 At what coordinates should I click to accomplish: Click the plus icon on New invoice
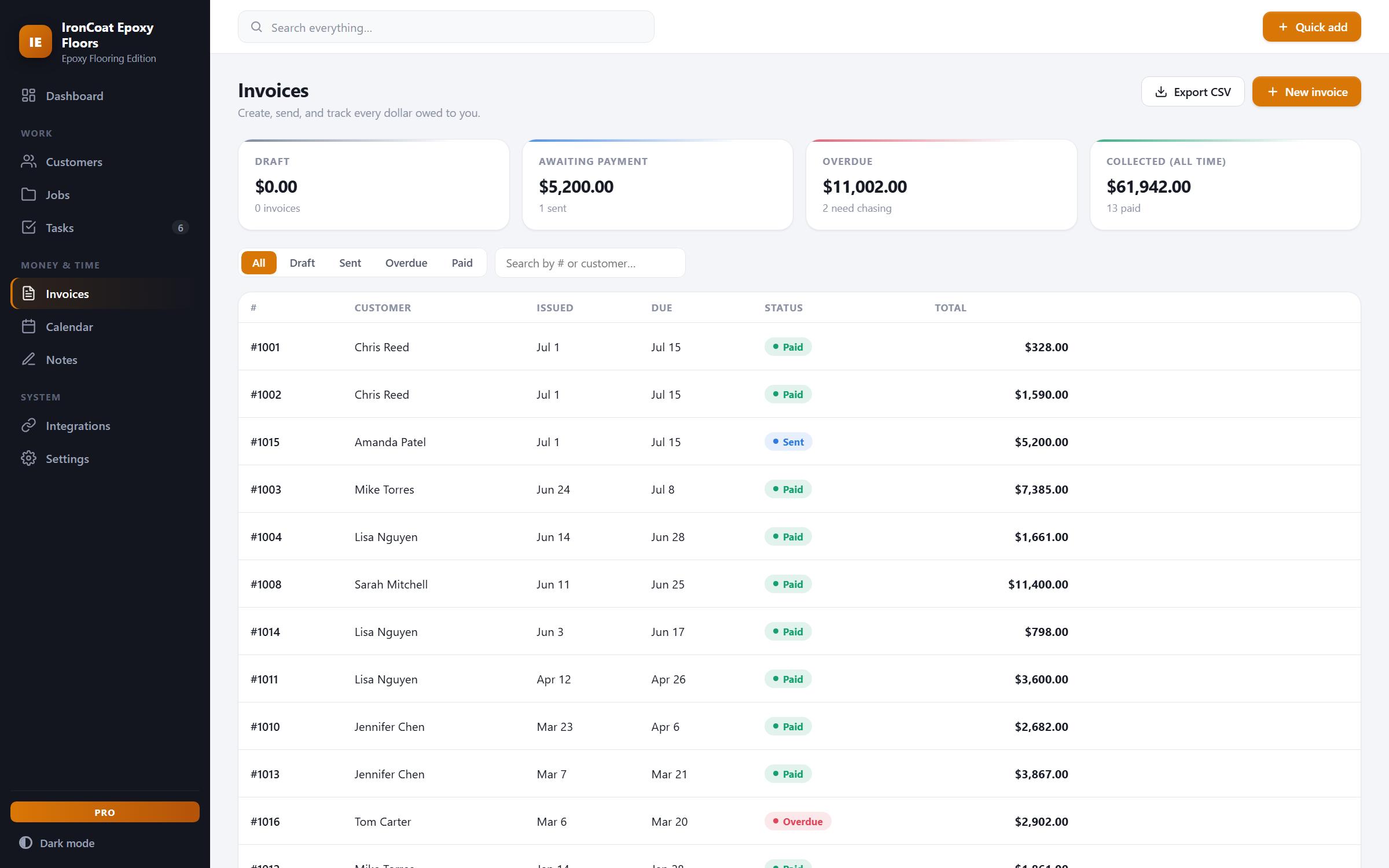[1273, 92]
